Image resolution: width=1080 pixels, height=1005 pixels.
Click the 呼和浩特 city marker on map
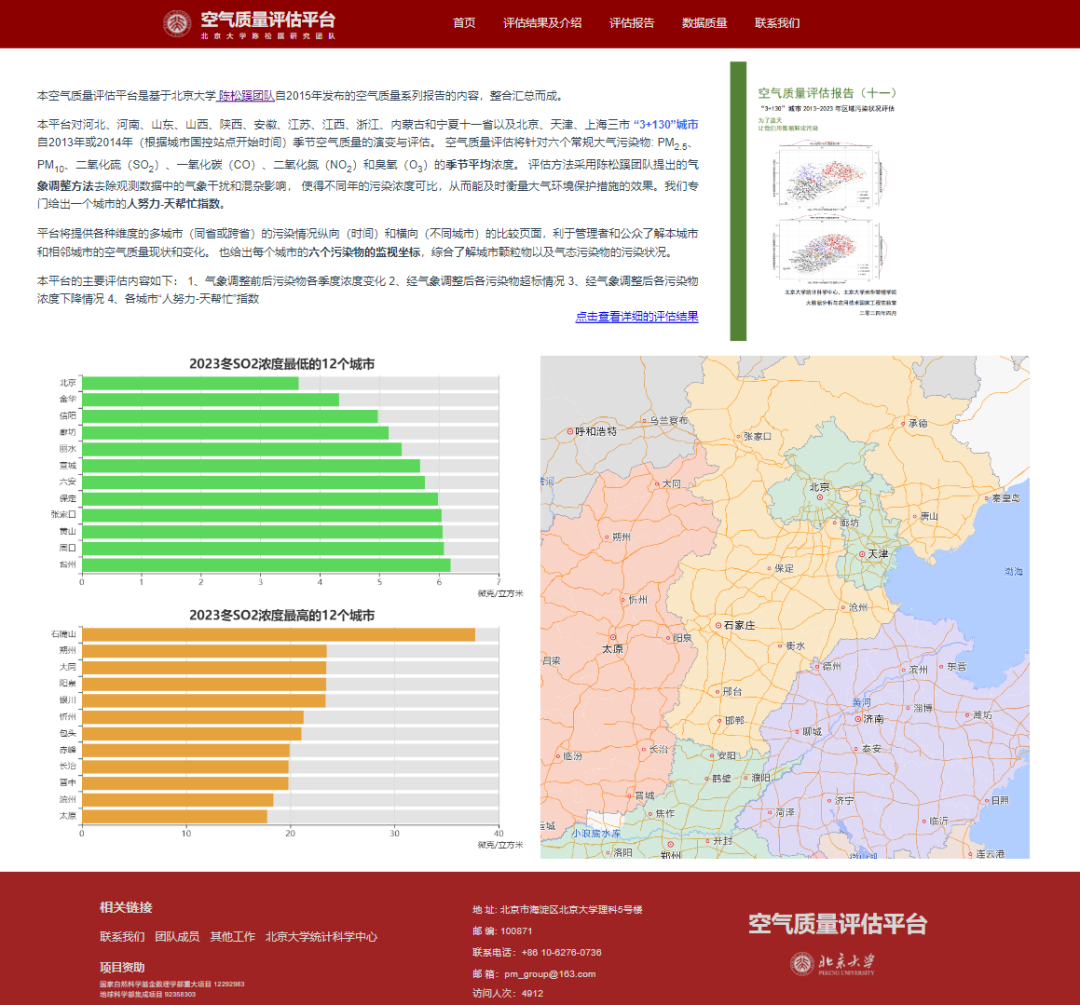[x=571, y=432]
